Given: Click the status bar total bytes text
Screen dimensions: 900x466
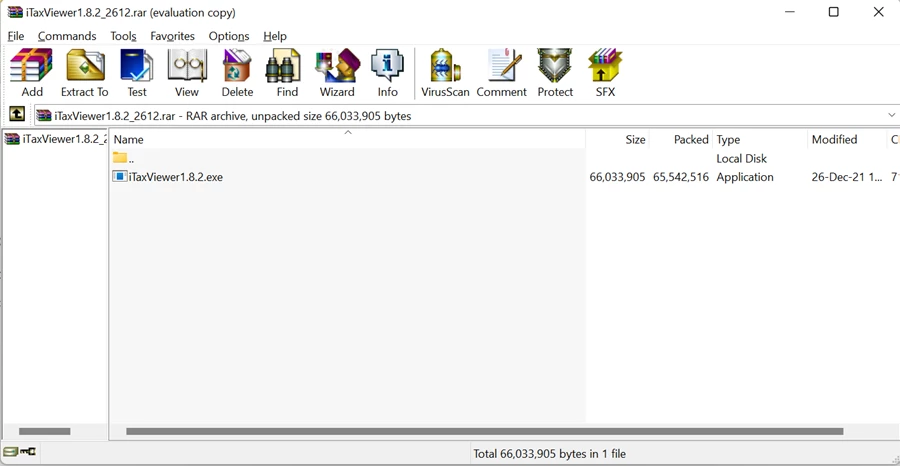Looking at the screenshot, I should (x=549, y=454).
